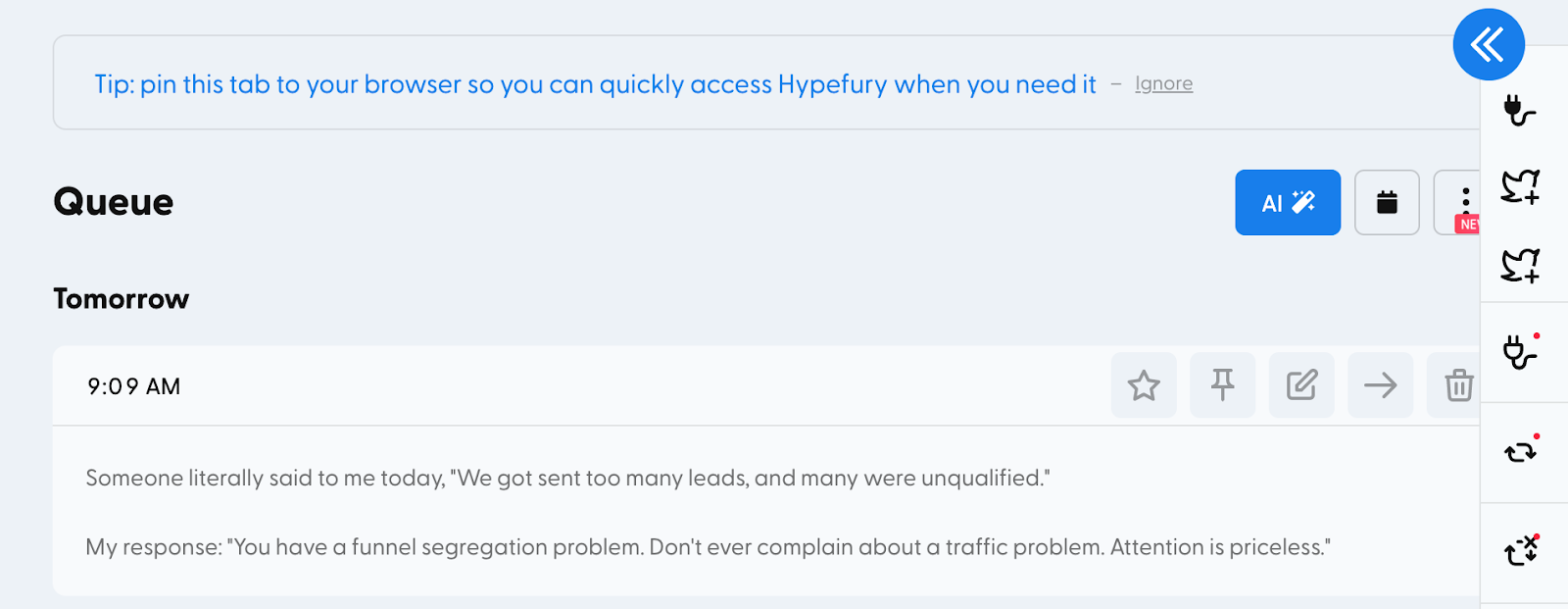1568x609 pixels.
Task: Click the solid black plug sidebar icon
Action: pos(1520,110)
